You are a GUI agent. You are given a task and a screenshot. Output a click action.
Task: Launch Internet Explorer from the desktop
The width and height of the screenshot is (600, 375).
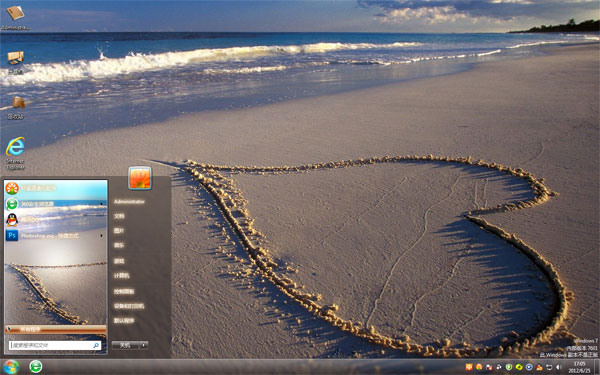(x=15, y=153)
